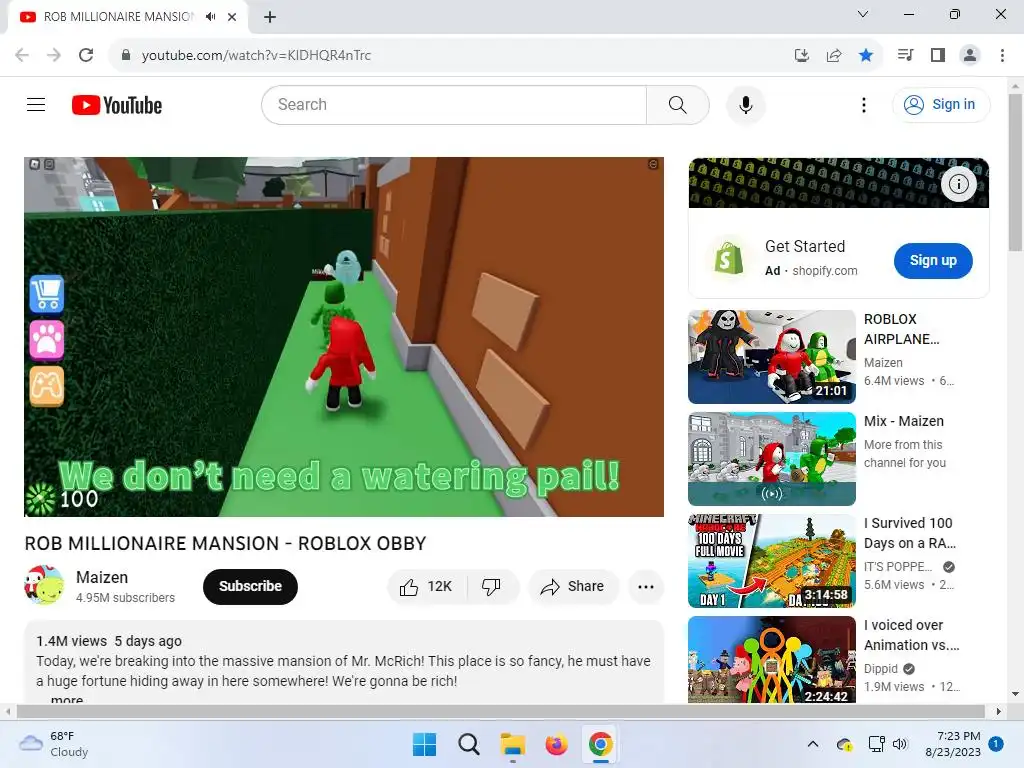The width and height of the screenshot is (1024, 768).
Task: Dislike the video with thumbs down
Action: pyautogui.click(x=492, y=586)
